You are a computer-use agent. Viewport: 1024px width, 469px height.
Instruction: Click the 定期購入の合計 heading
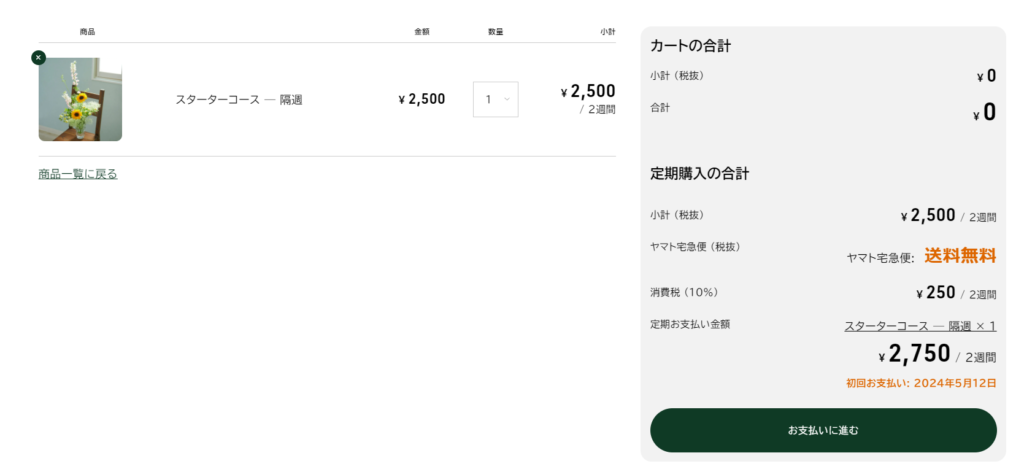click(699, 174)
